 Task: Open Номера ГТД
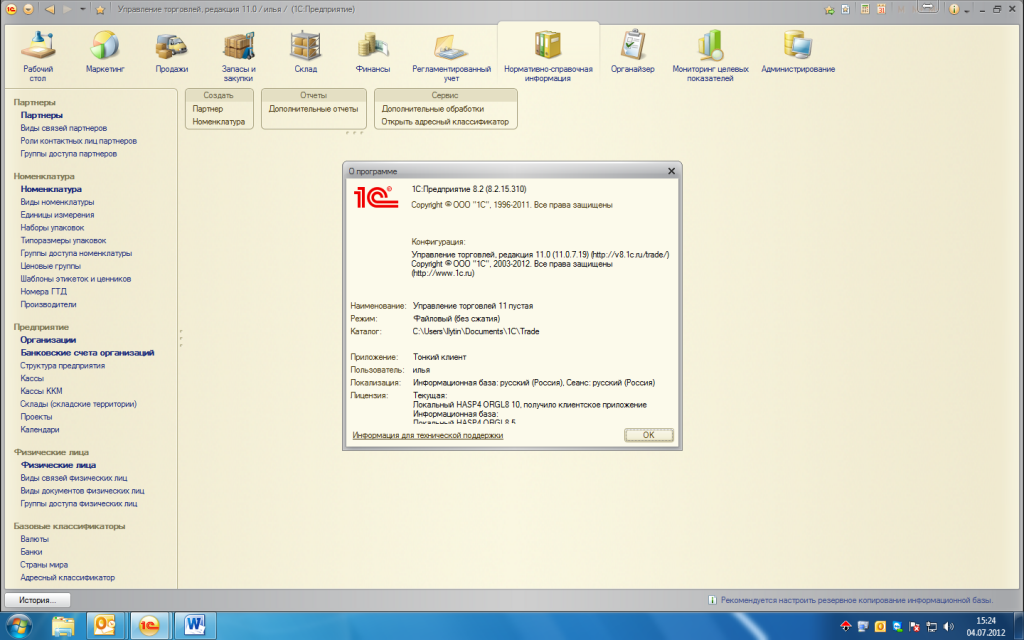[x=43, y=292]
